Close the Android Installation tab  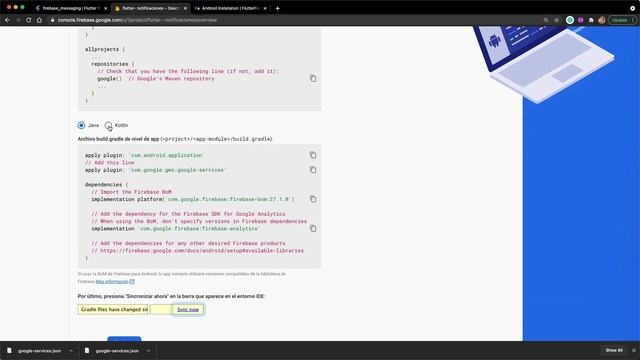[265, 8]
